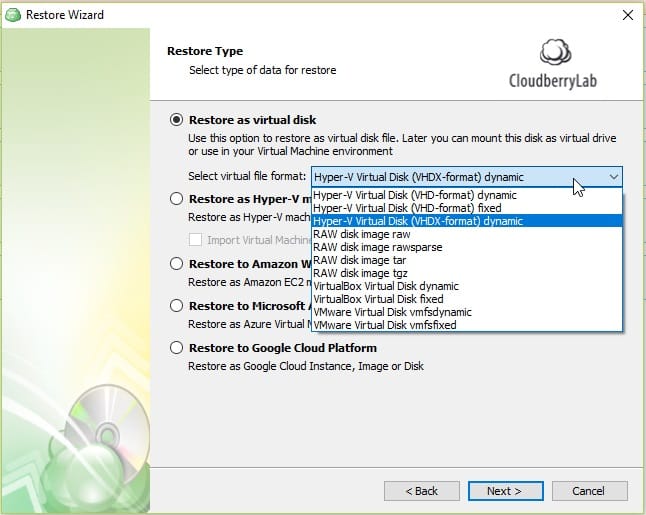Choose VirtualBox Virtual Disk fixed
This screenshot has height=515, width=646.
467,299
